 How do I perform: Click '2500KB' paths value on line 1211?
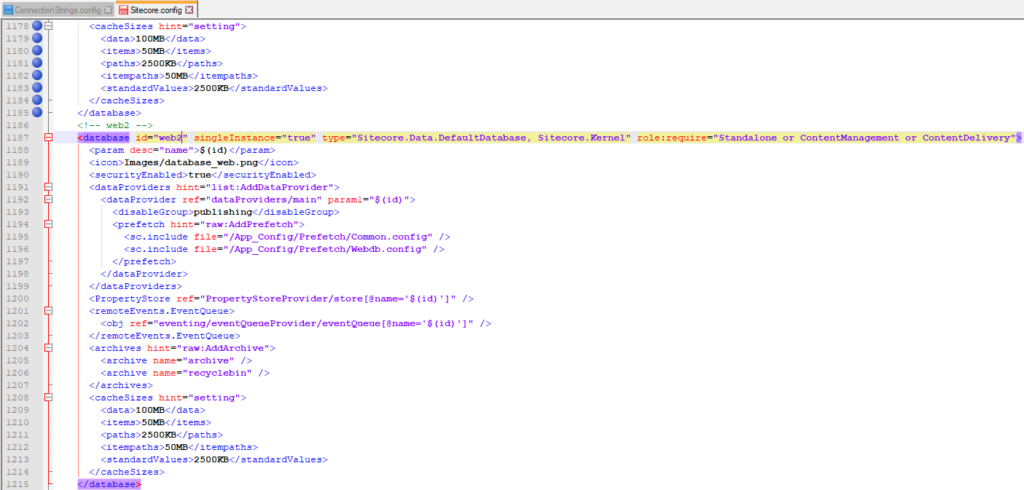point(158,435)
